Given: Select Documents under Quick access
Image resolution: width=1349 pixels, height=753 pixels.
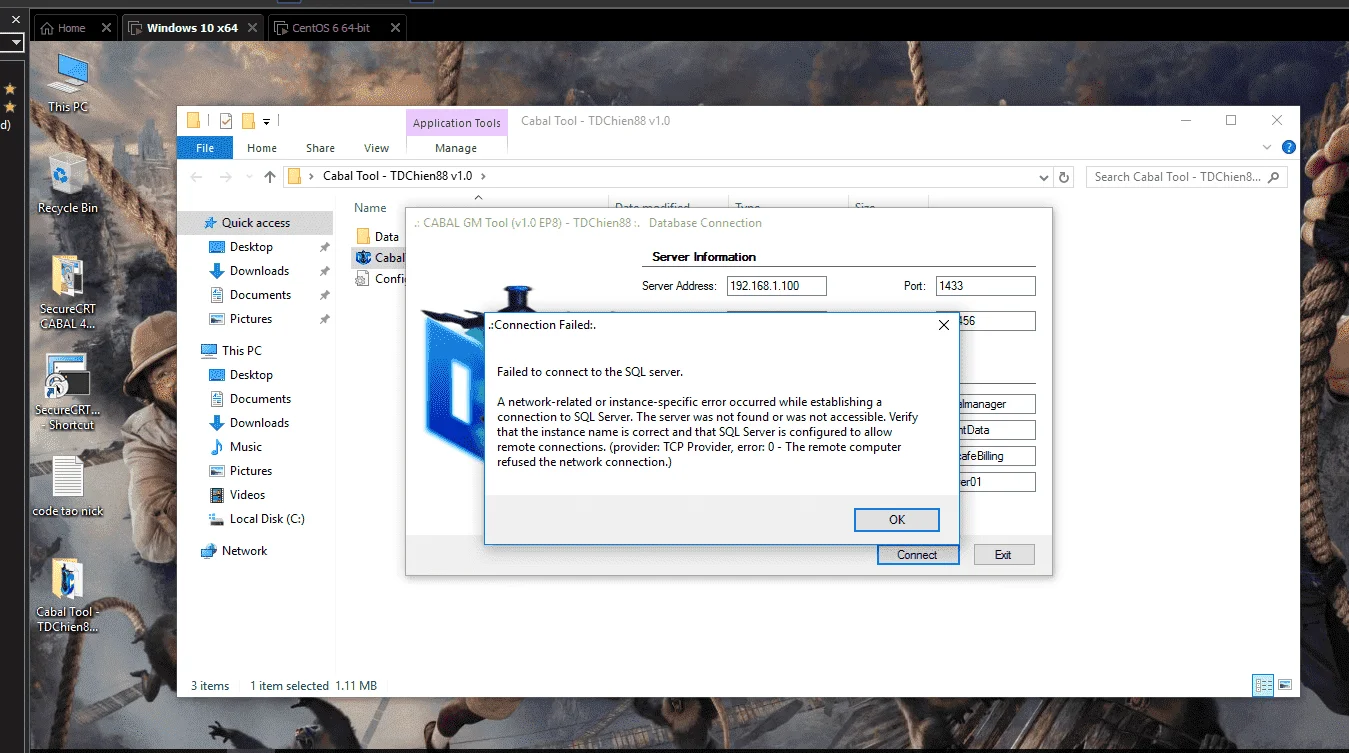Looking at the screenshot, I should pos(260,295).
